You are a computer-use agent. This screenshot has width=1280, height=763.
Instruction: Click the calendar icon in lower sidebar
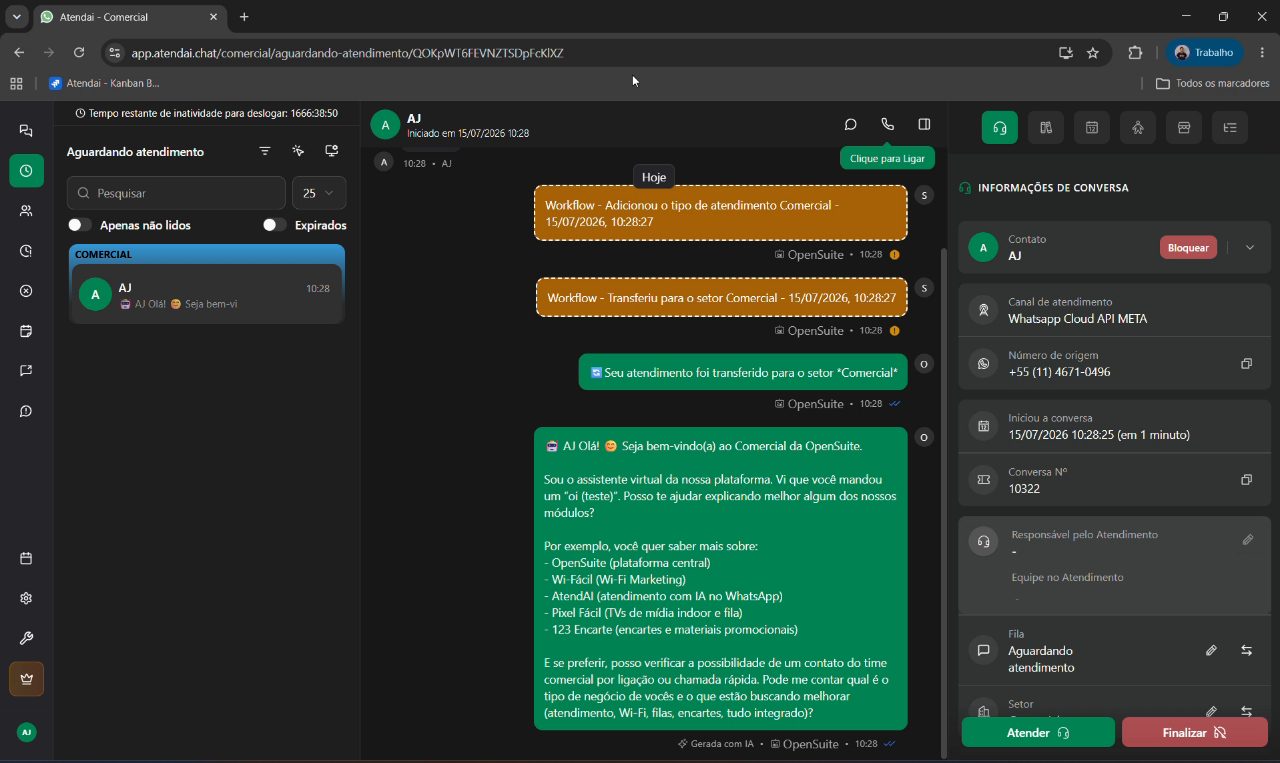tap(26, 558)
